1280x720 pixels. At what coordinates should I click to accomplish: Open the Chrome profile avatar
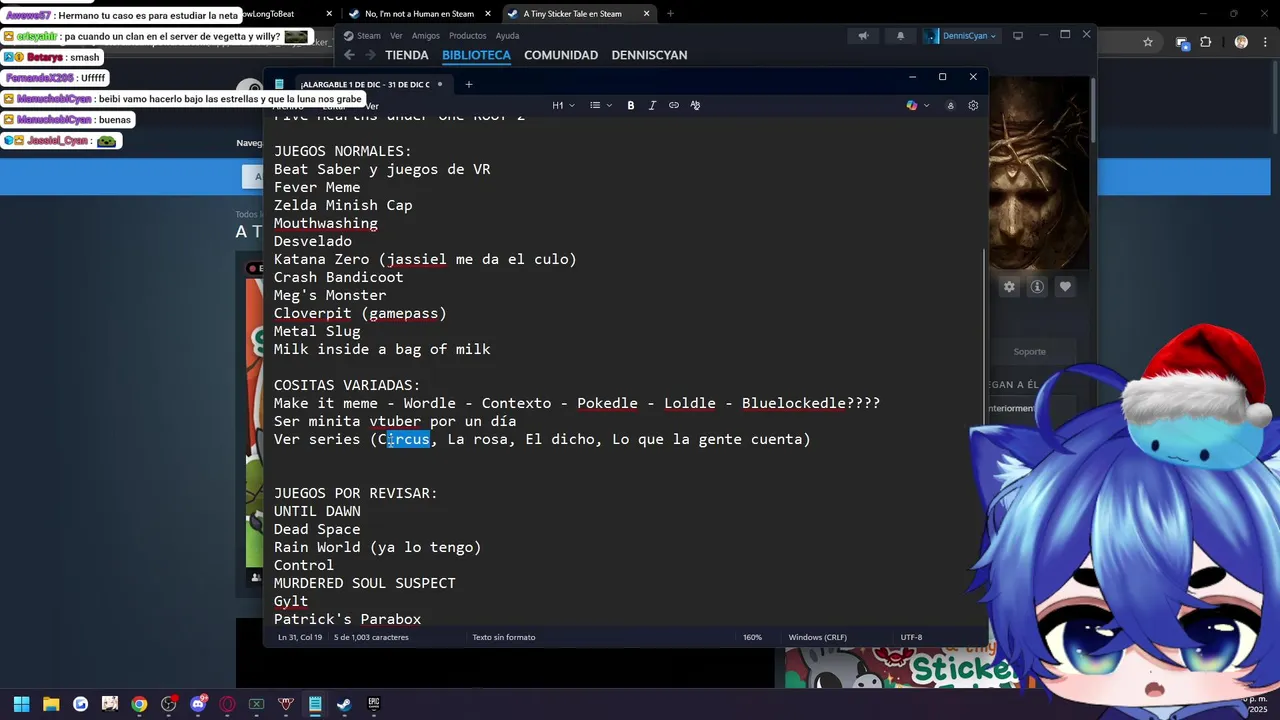[1241, 42]
